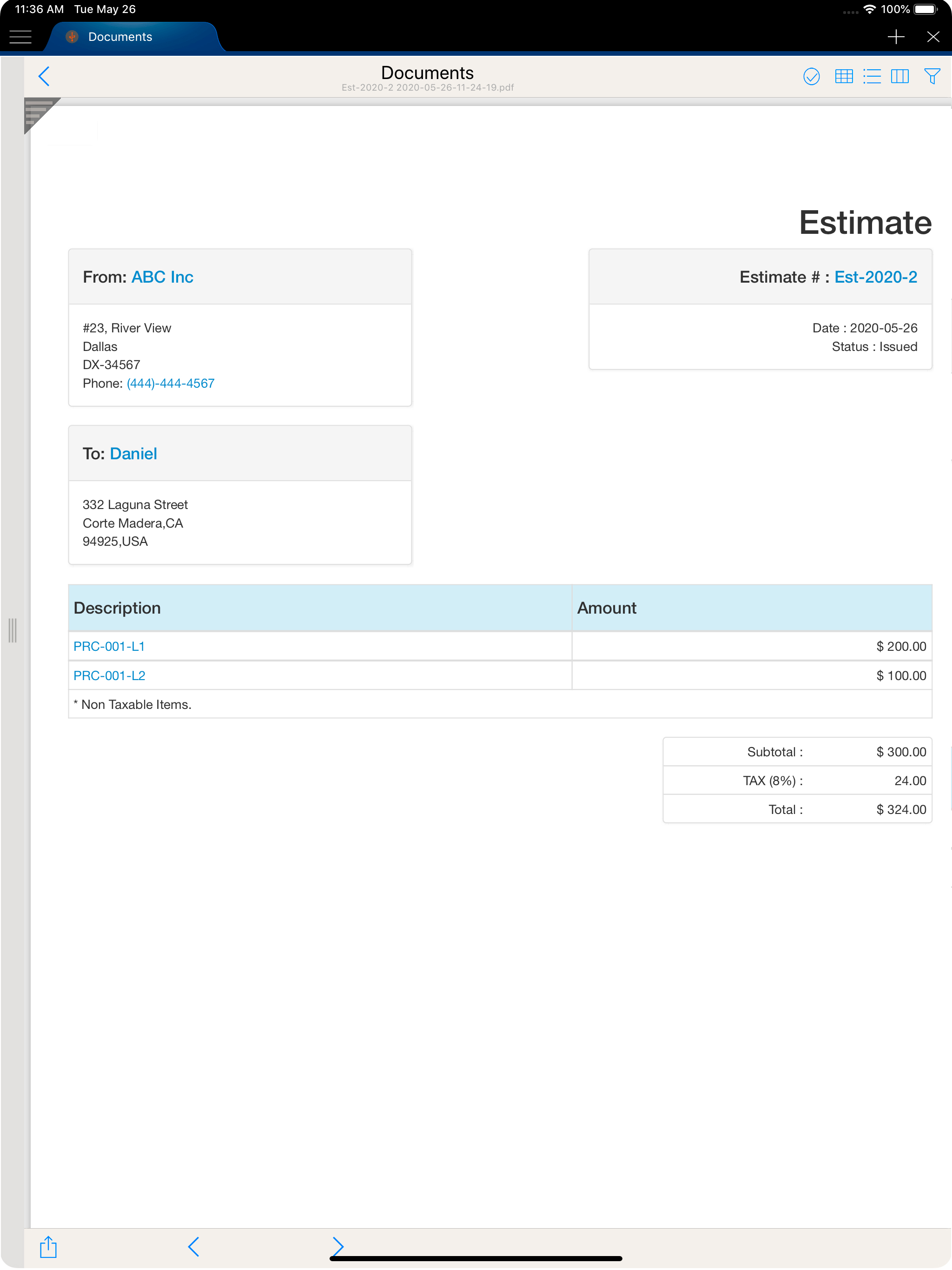This screenshot has height=1270, width=952.
Task: Go to next document
Action: coord(337,1246)
